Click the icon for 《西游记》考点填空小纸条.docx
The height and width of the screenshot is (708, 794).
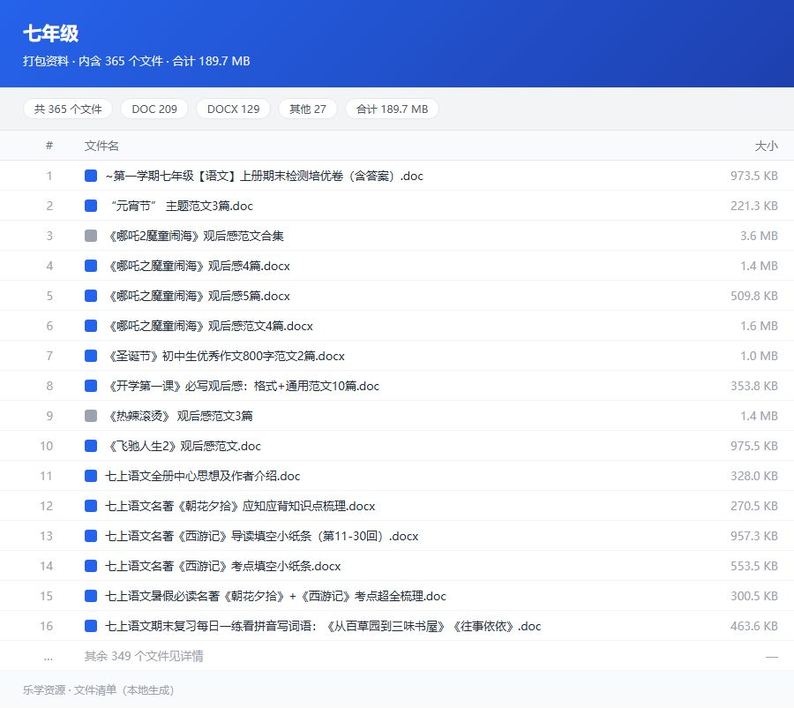pyautogui.click(x=91, y=566)
